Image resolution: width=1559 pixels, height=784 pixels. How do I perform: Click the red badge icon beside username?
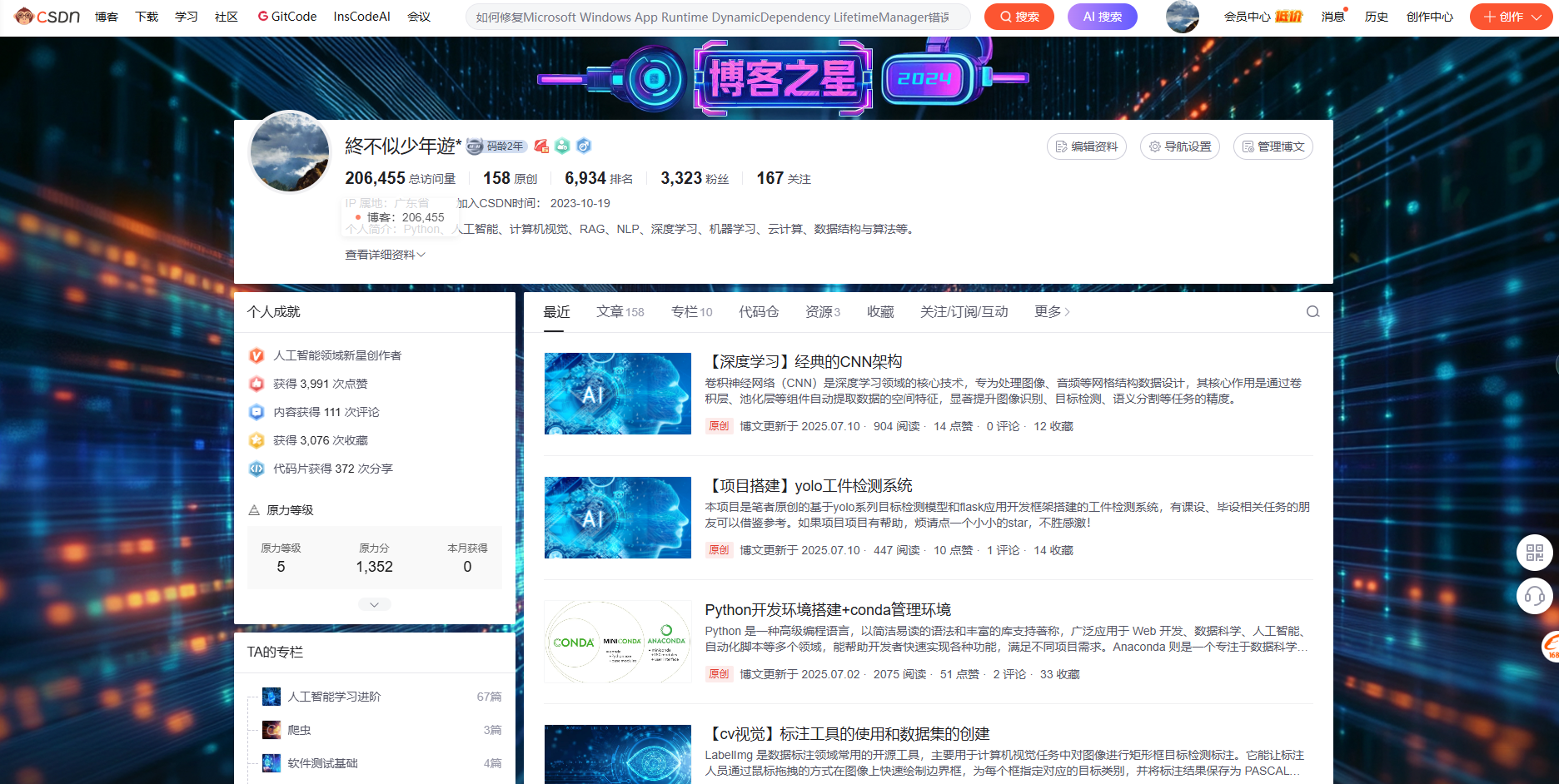[x=541, y=146]
